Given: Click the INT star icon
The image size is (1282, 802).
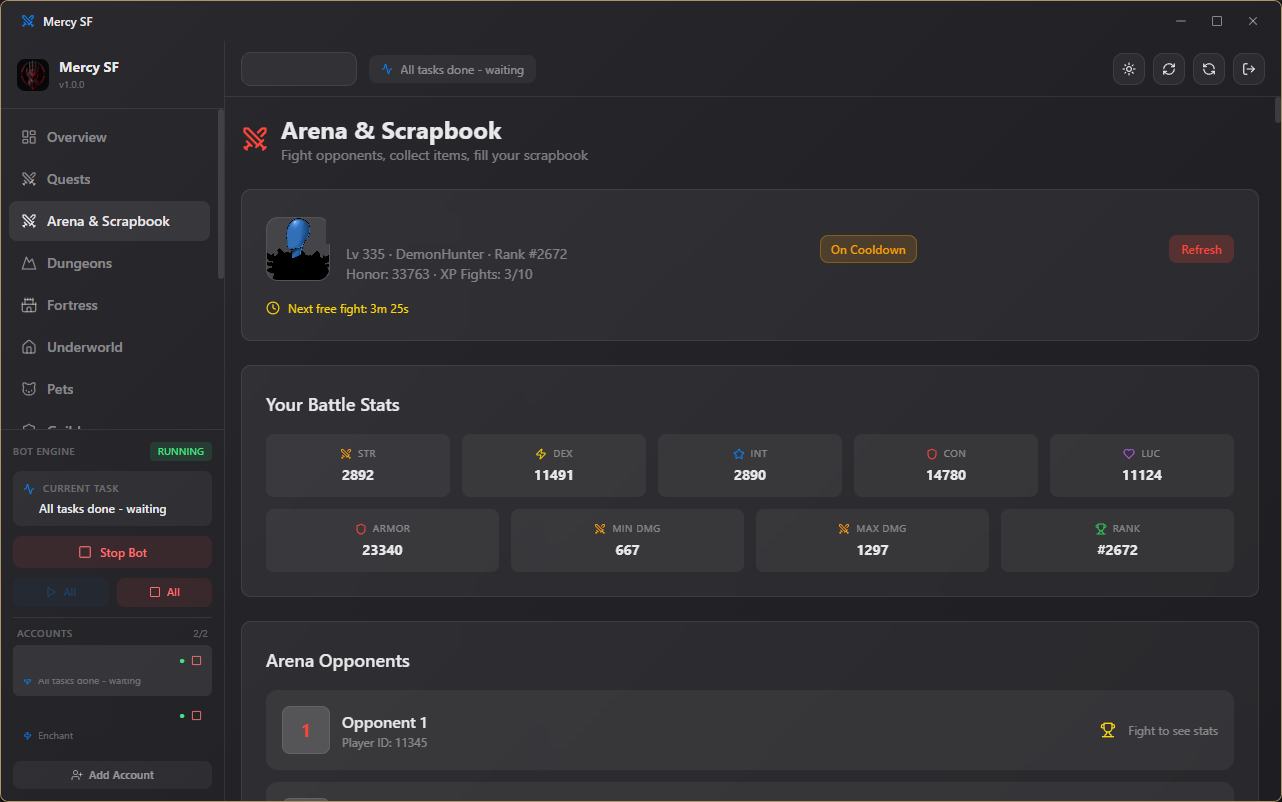Looking at the screenshot, I should coord(738,454).
